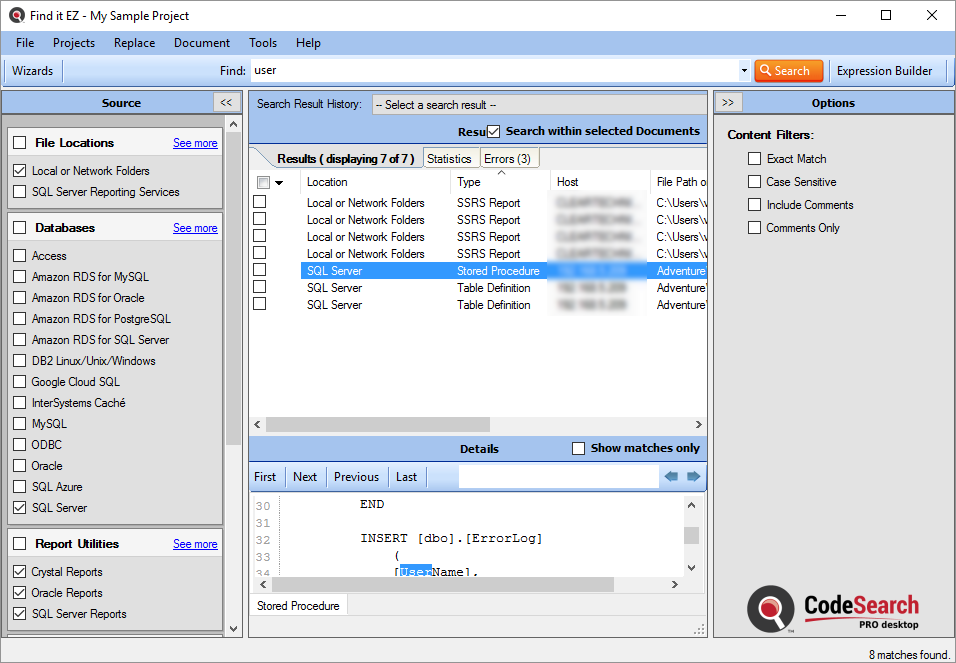Image resolution: width=956 pixels, height=663 pixels.
Task: Jump to Last match in Details
Action: [x=407, y=477]
